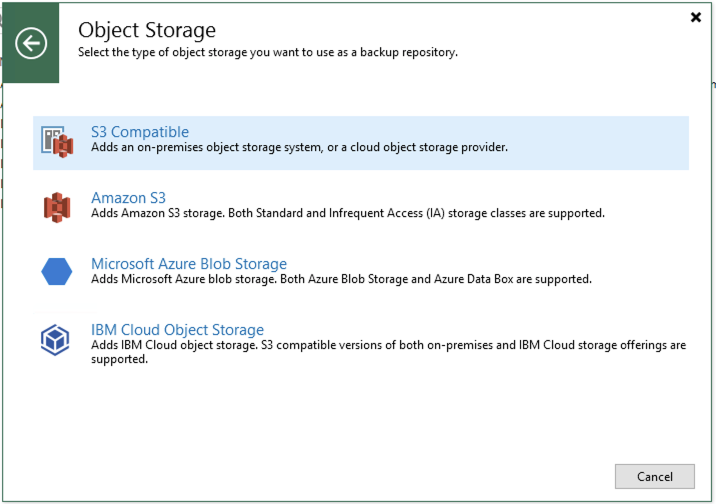The width and height of the screenshot is (716, 504).
Task: Click the Object Storage dialog heading
Action: tap(147, 31)
